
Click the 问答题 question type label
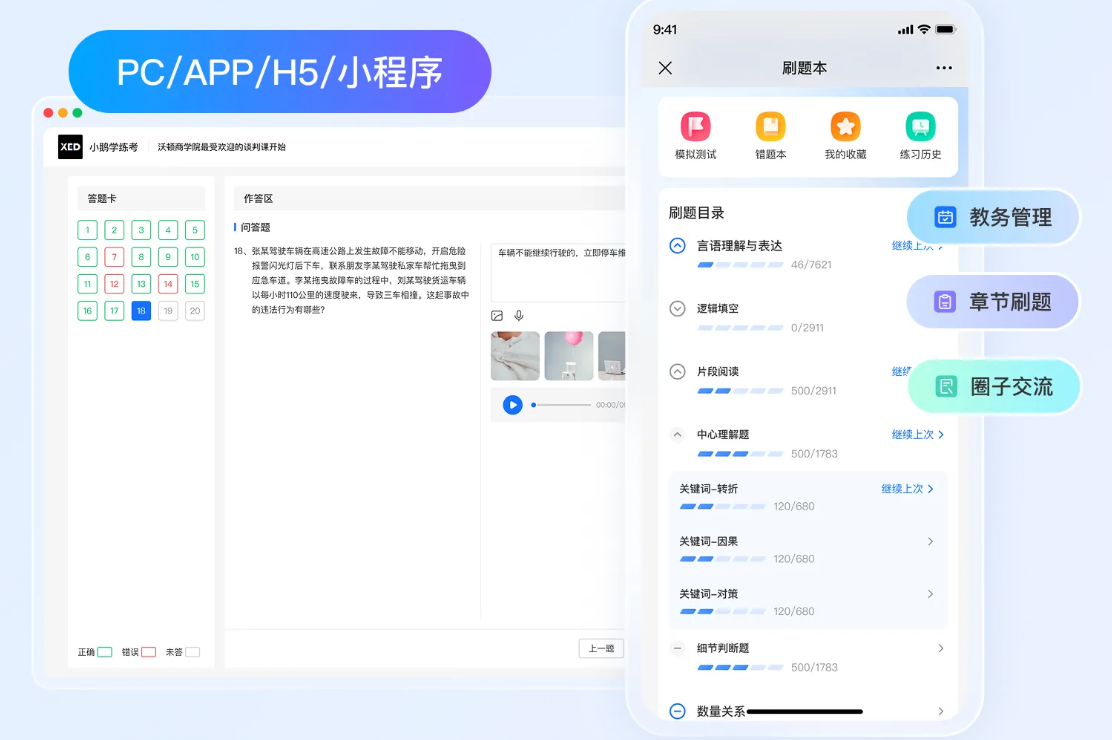(255, 228)
